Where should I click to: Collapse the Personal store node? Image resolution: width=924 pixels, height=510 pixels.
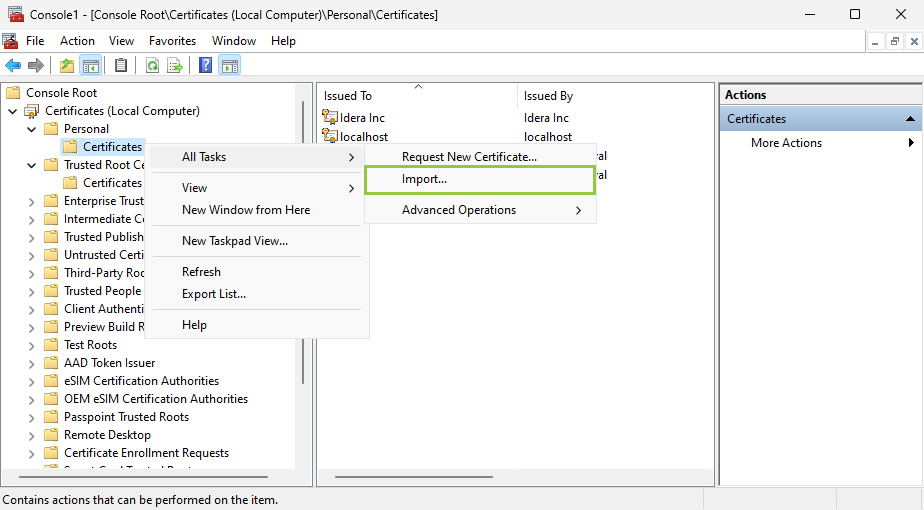click(x=32, y=129)
